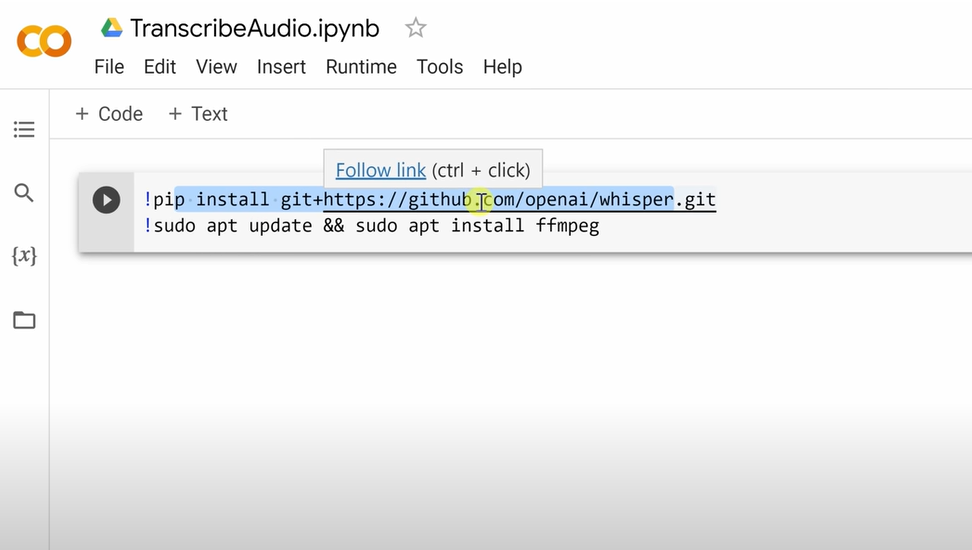Show the variables inspector {x}

(24, 256)
